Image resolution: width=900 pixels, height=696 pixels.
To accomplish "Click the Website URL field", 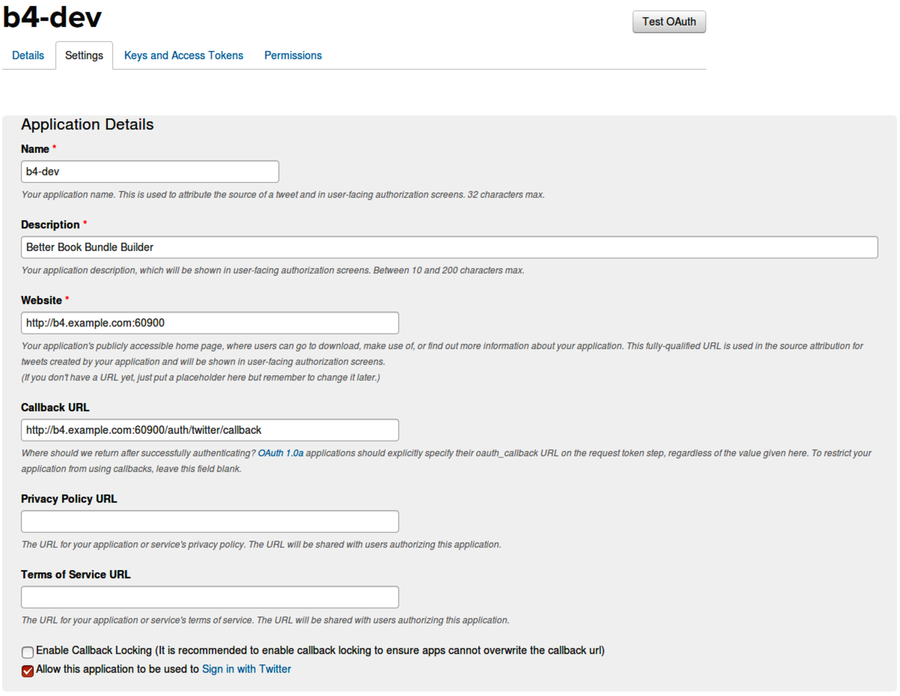I will 210,322.
